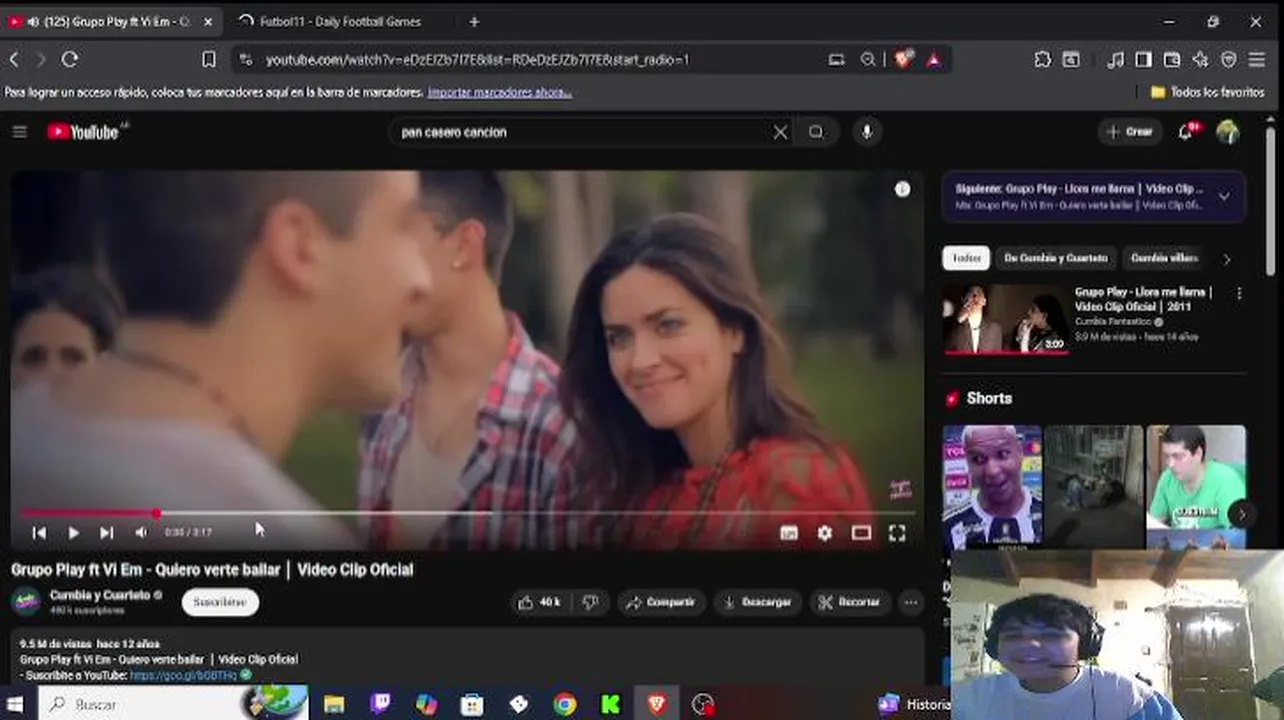Open the media control music-note icon

coord(1115,60)
